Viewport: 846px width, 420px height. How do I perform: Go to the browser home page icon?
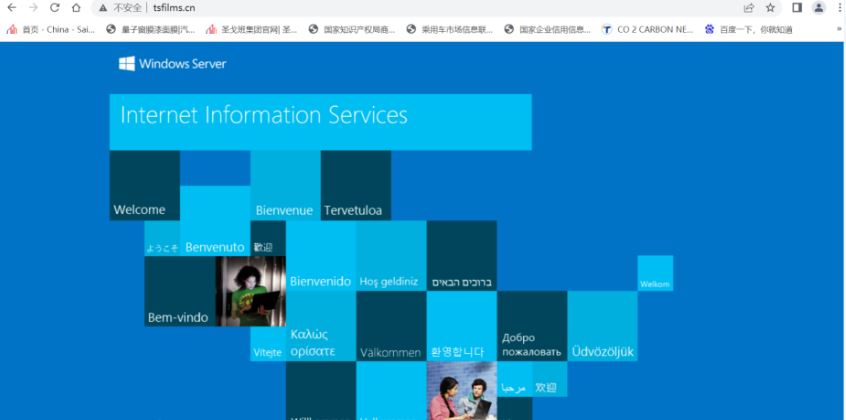[76, 8]
